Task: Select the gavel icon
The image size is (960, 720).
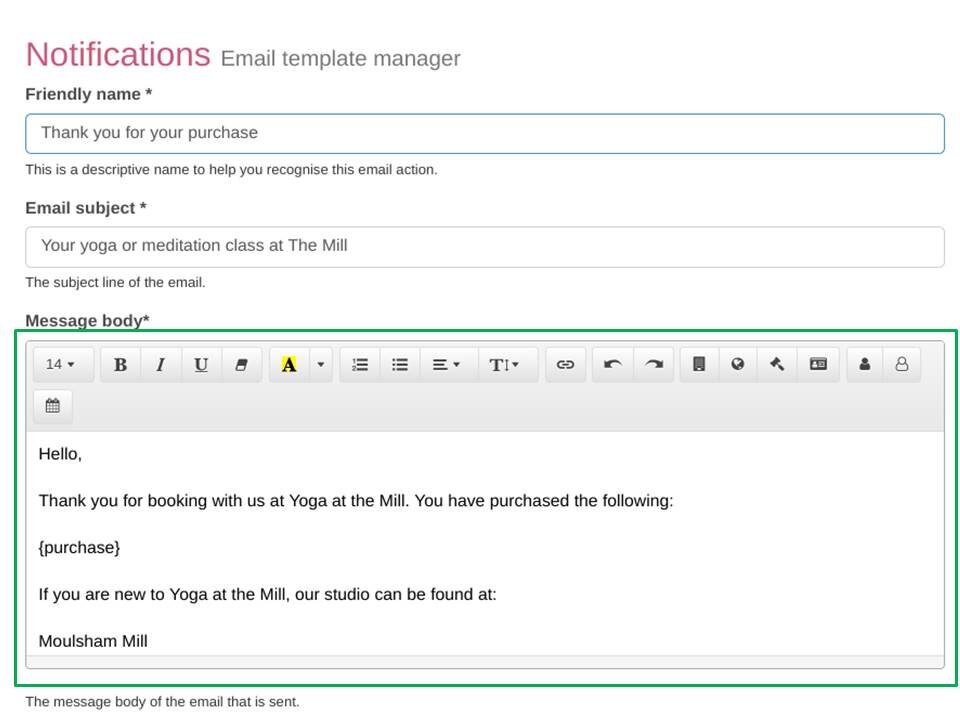Action: coord(776,364)
